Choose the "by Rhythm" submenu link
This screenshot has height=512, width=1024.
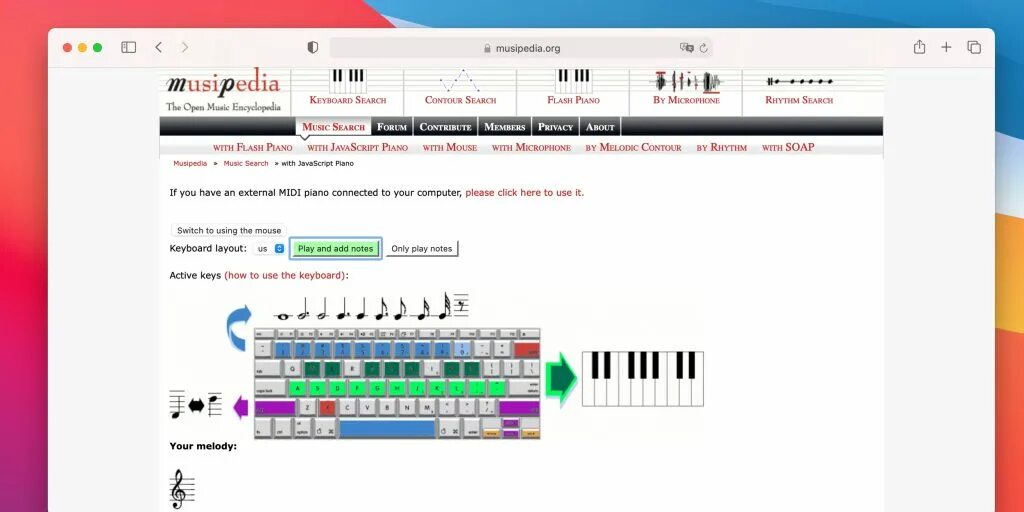click(x=722, y=148)
